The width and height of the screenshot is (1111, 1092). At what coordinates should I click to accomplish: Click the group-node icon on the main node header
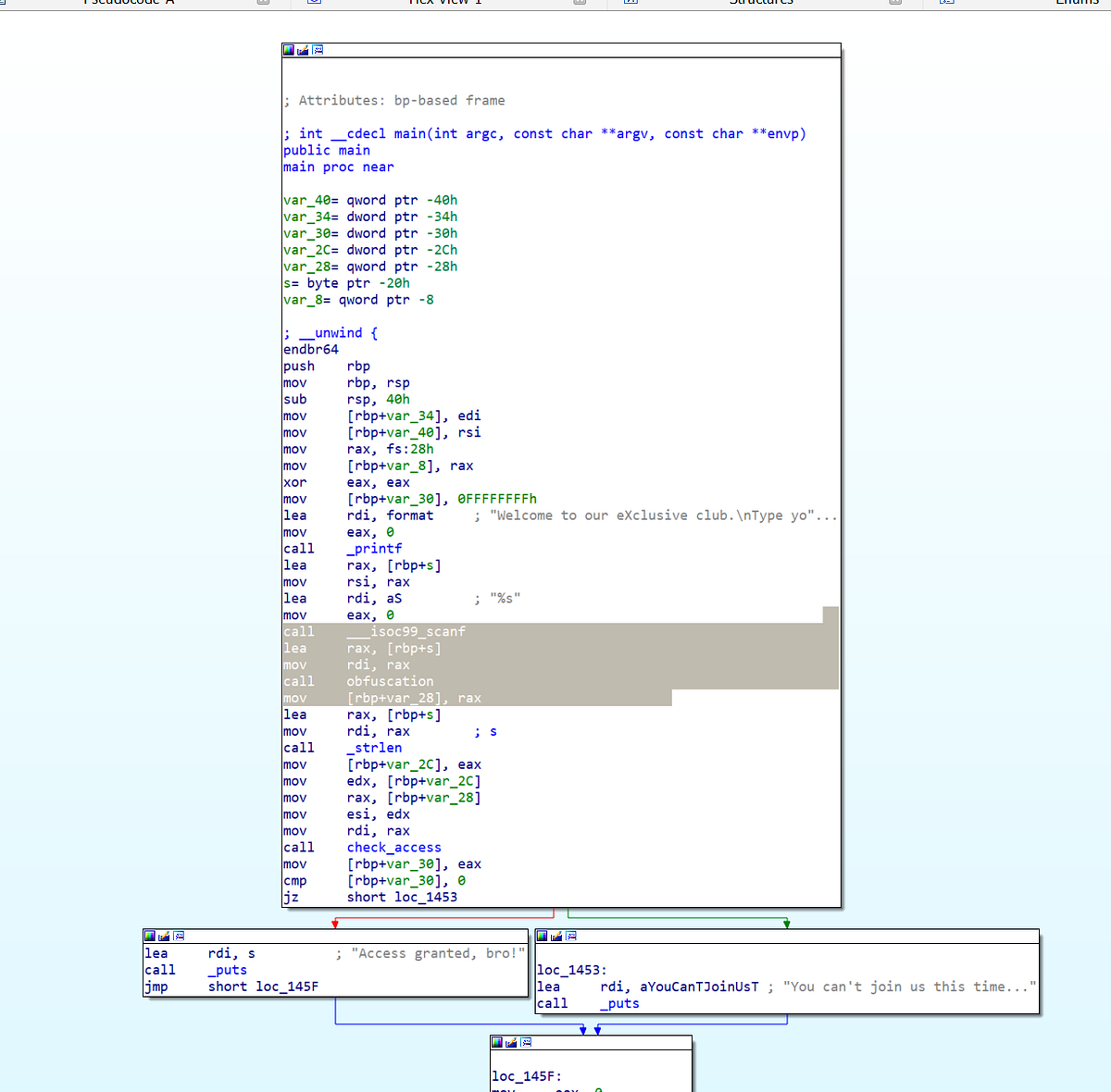[318, 49]
